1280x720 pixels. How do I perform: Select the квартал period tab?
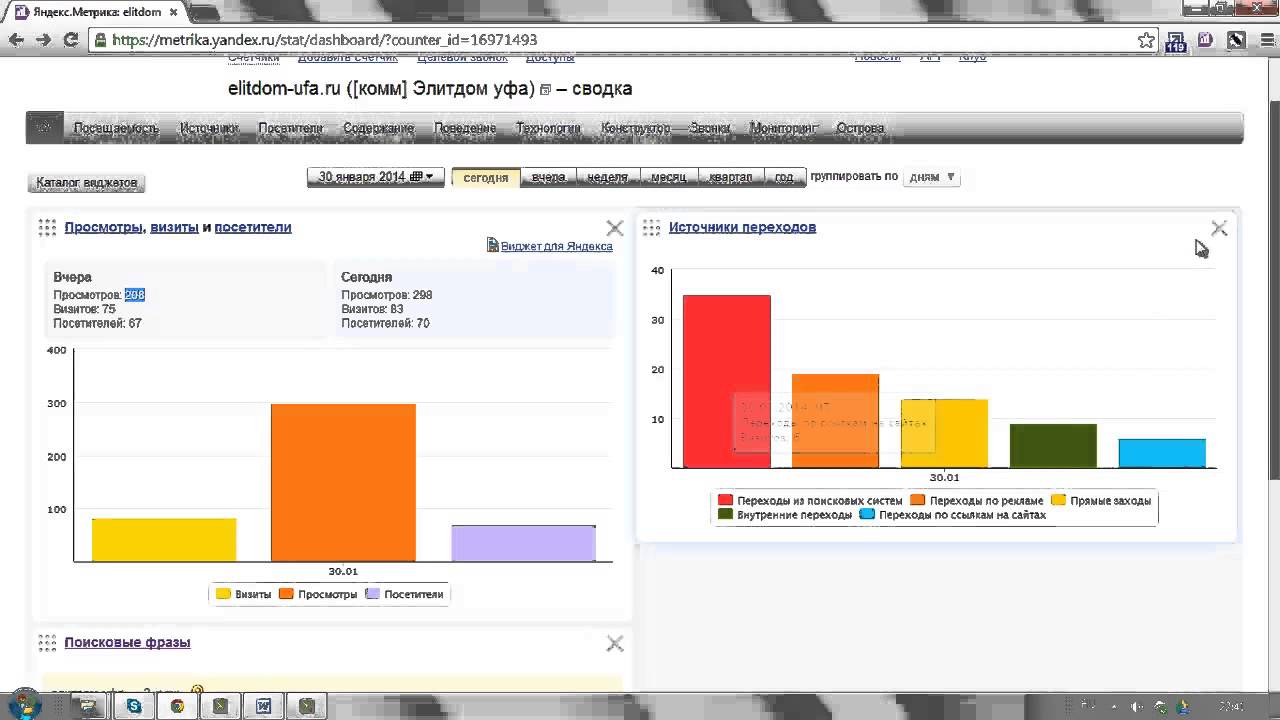[x=731, y=177]
